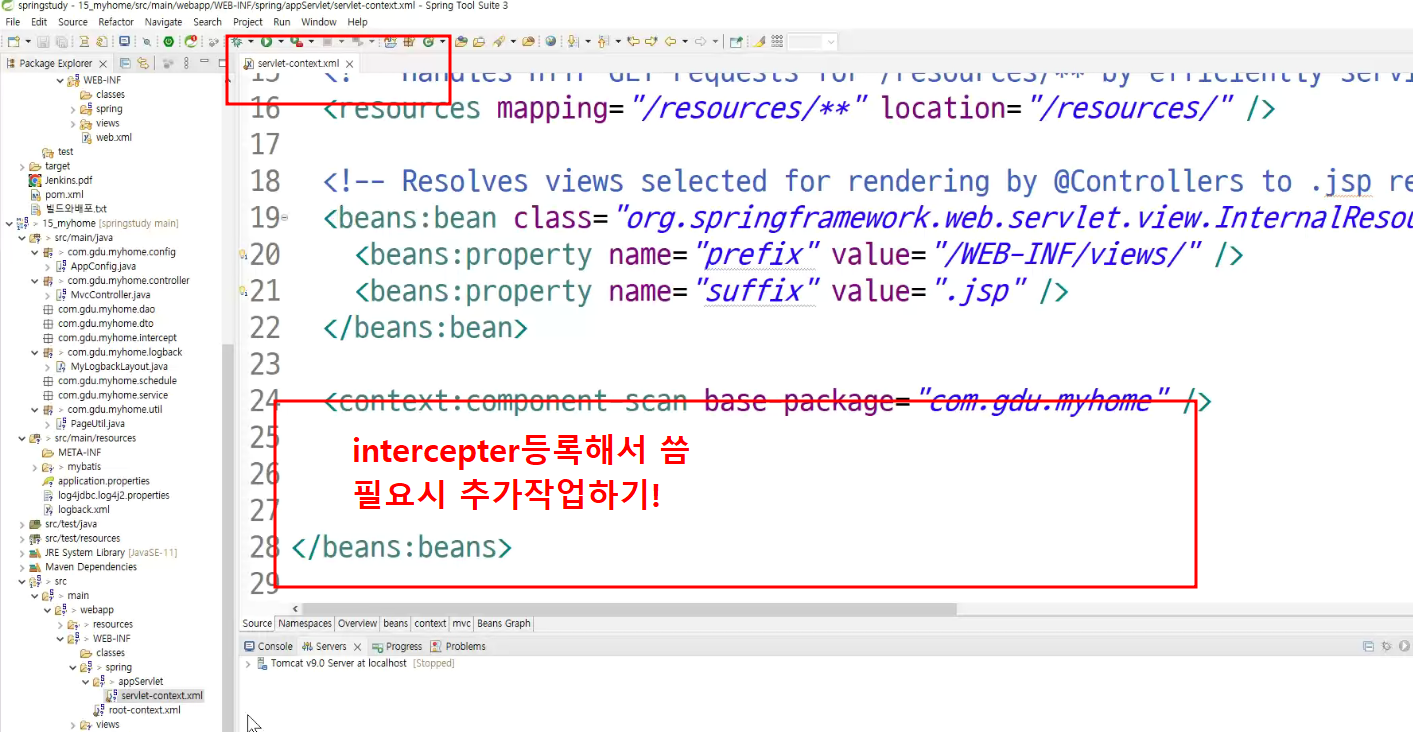The width and height of the screenshot is (1413, 732).
Task: Select Jenkins.pdf in Package Explorer
Action: click(68, 180)
